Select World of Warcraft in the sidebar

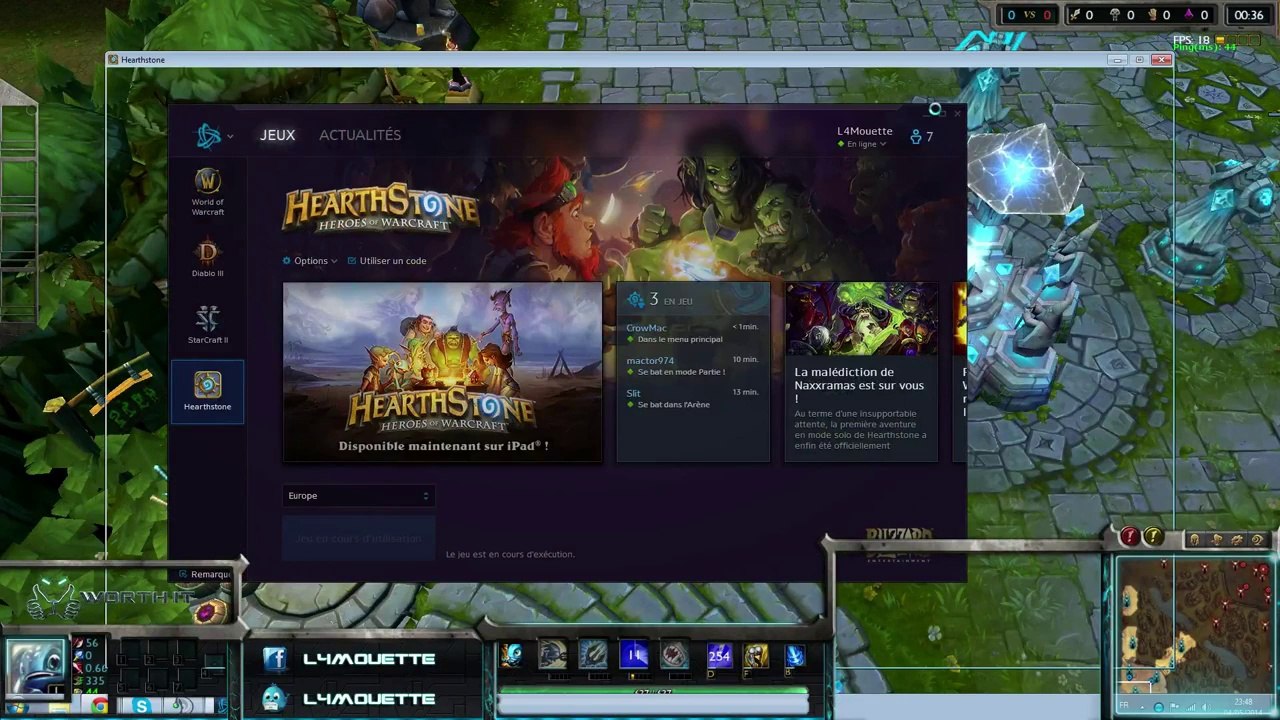click(x=208, y=193)
